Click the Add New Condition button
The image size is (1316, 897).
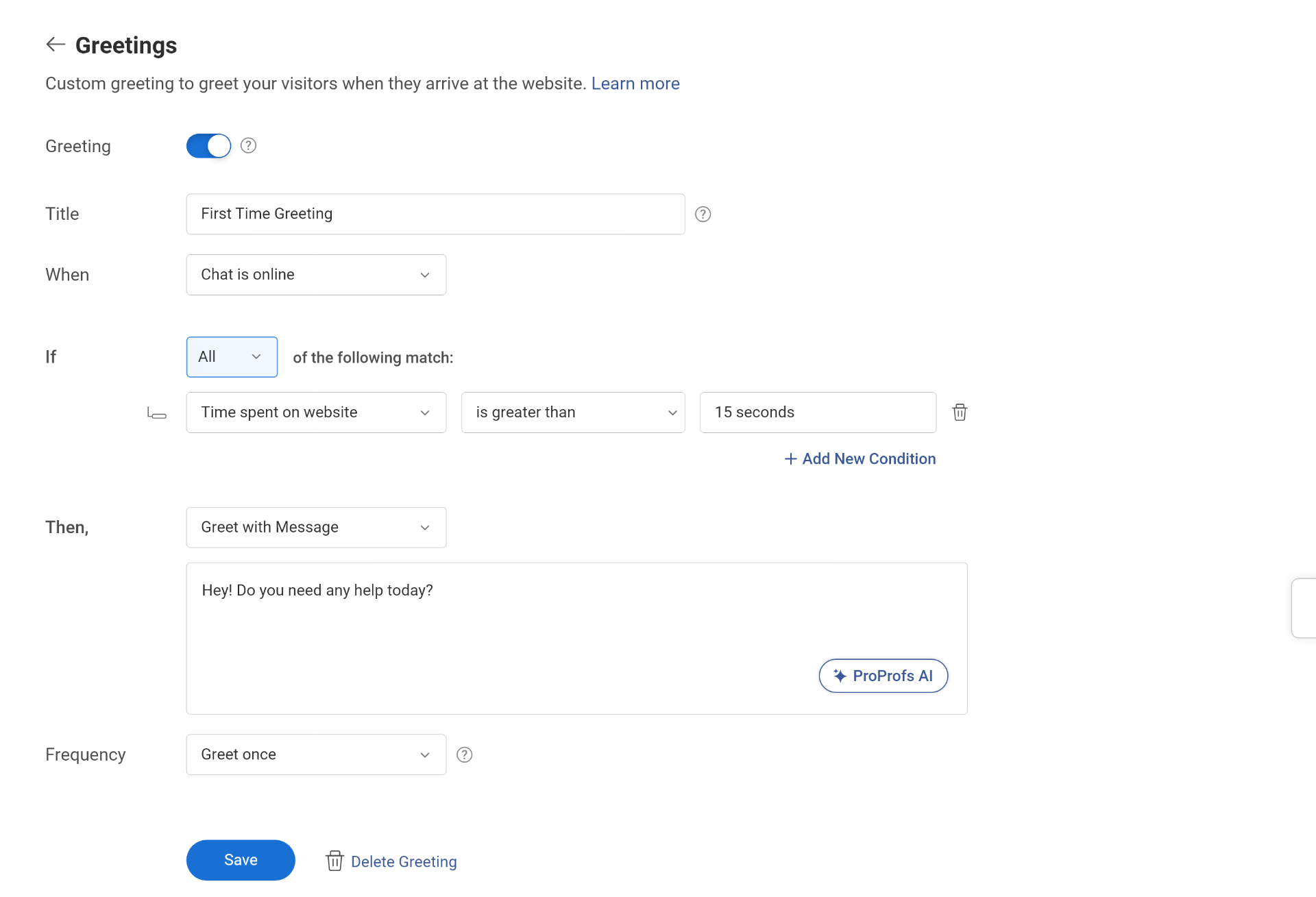[857, 458]
